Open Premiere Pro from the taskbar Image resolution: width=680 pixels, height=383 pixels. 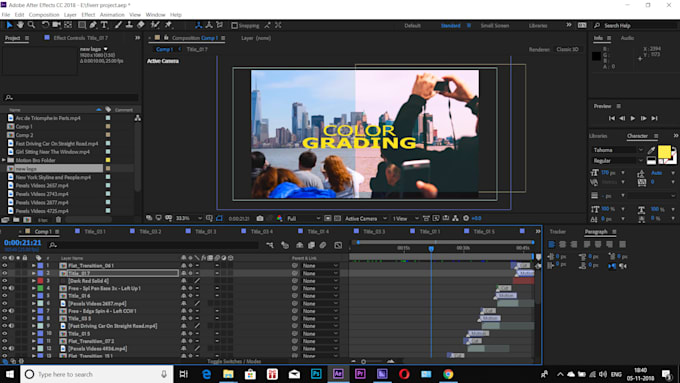click(x=360, y=374)
